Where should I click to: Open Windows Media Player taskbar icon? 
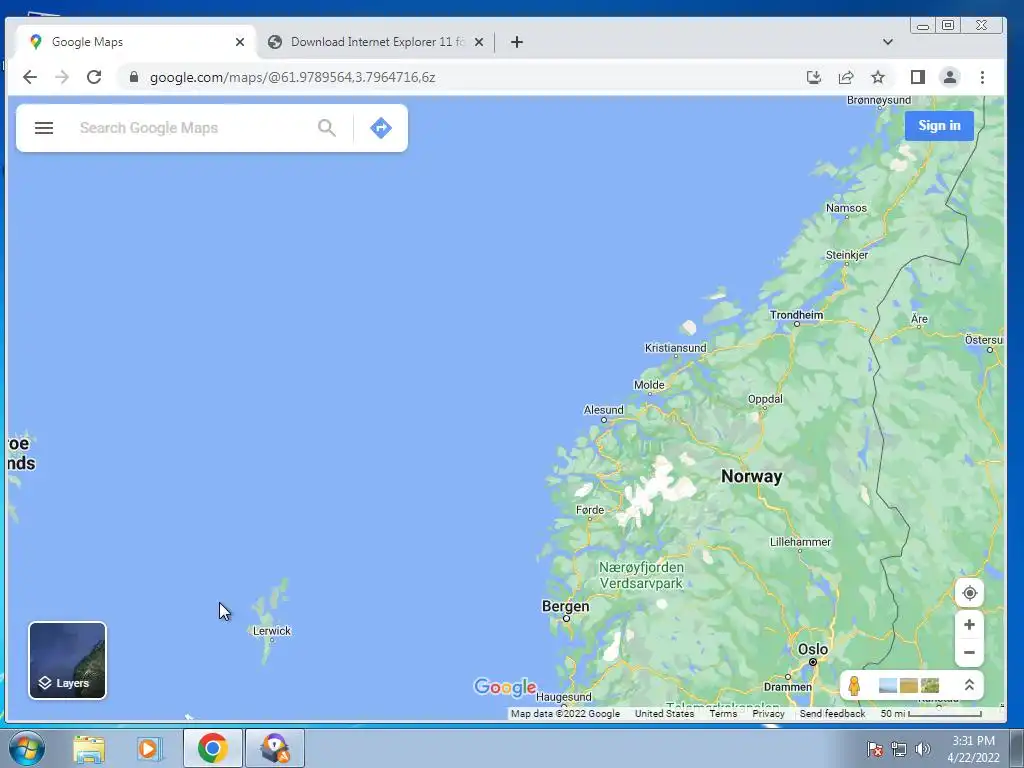[150, 748]
